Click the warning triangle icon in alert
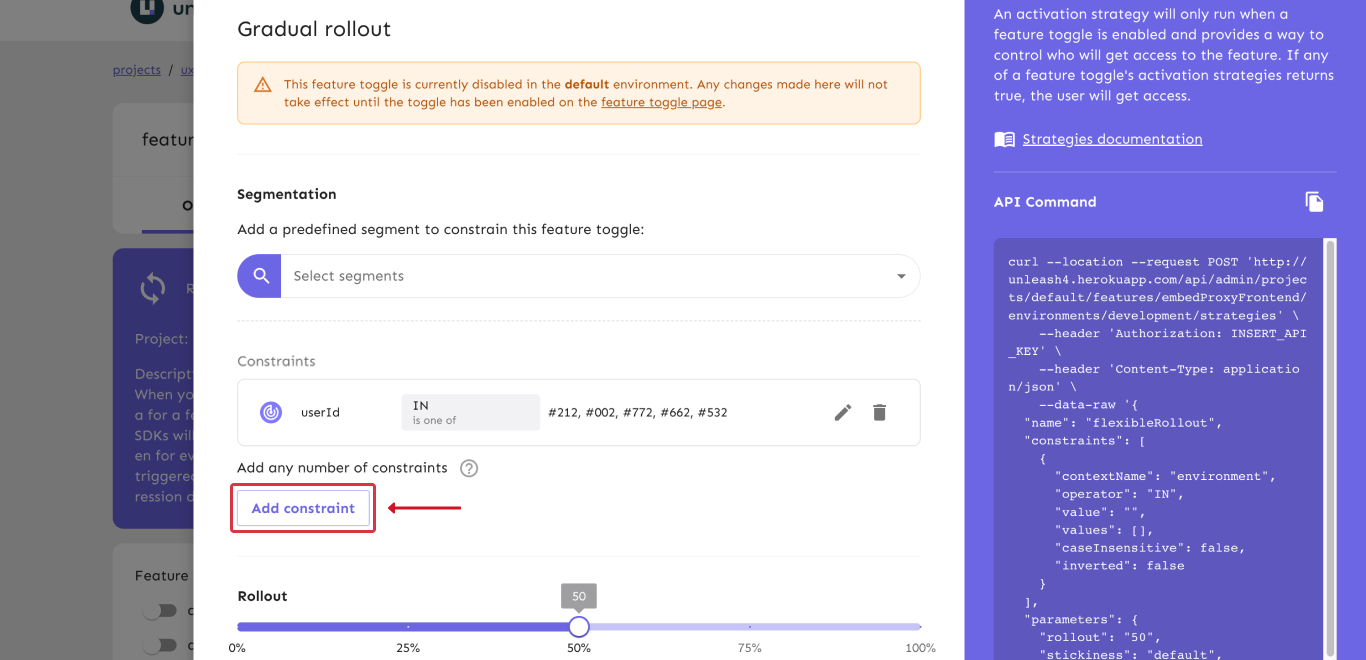 click(x=263, y=85)
